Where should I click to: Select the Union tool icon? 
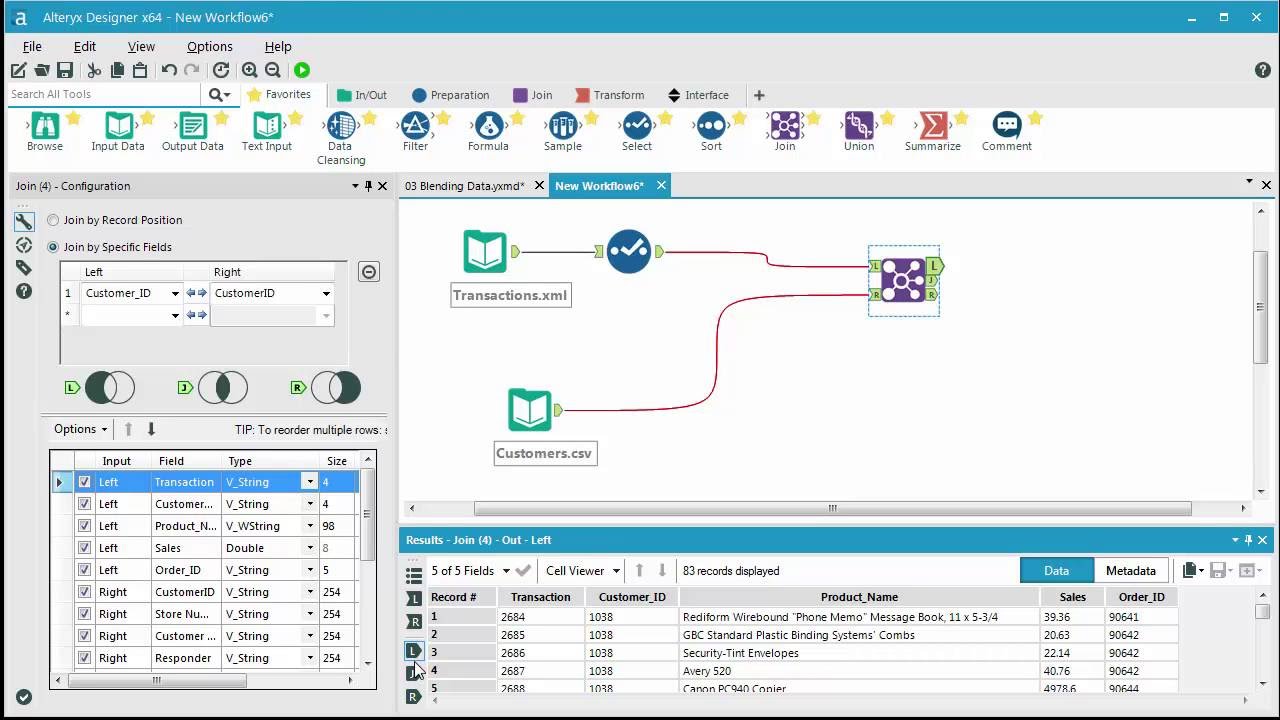coord(859,126)
